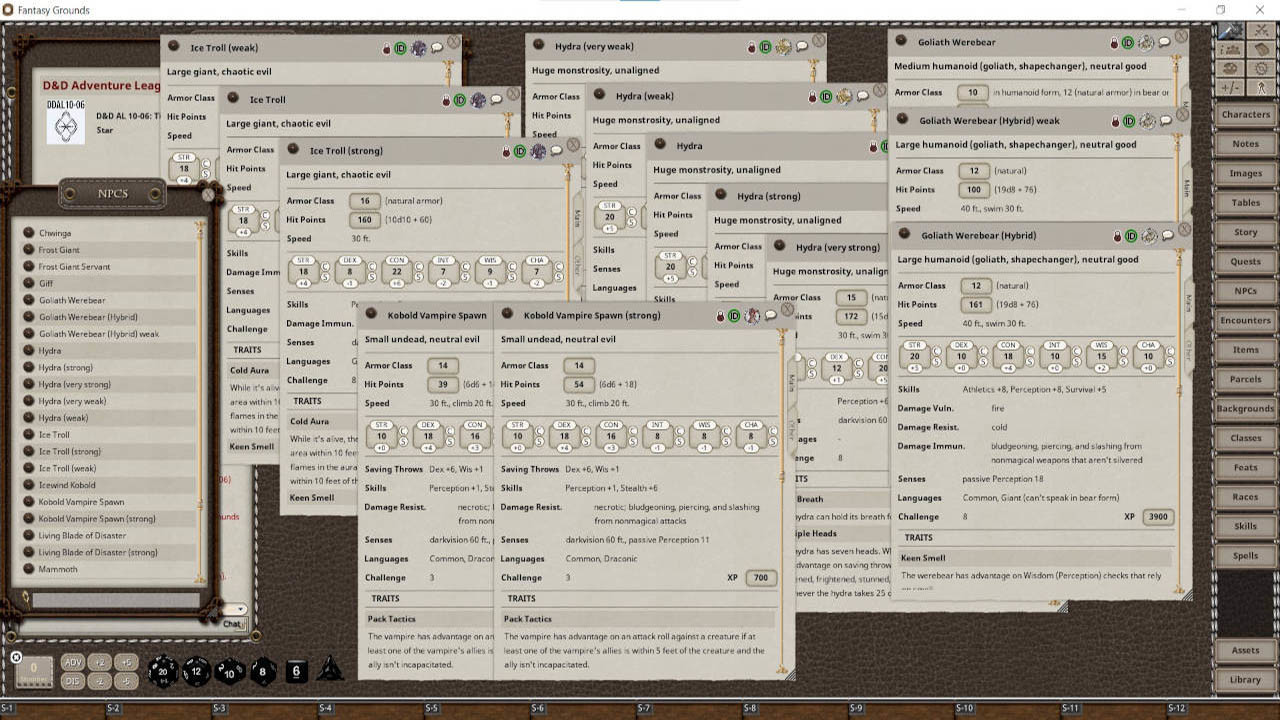This screenshot has width=1280, height=720.
Task: Open the Encounters panel from the right sidebar
Action: [x=1245, y=320]
